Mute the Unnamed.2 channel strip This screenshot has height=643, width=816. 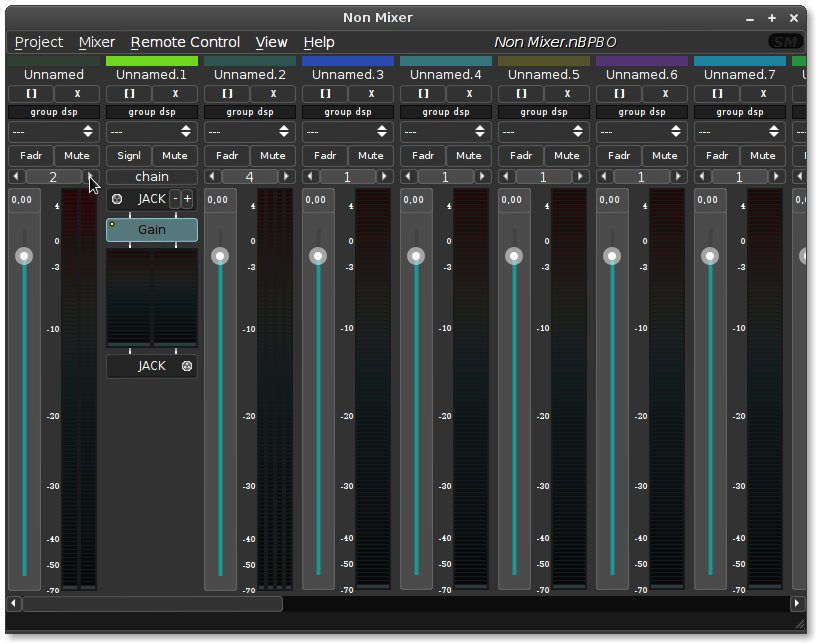pyautogui.click(x=273, y=155)
